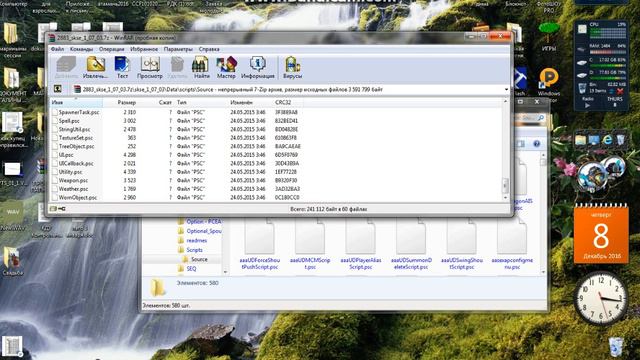640x360 pixels.
Task: Click the CPU meter gadget
Action: tap(602, 31)
